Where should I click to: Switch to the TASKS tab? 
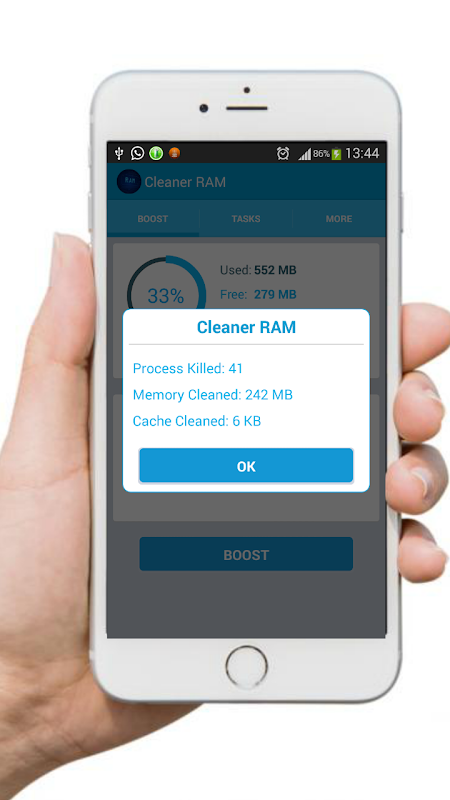[x=246, y=219]
